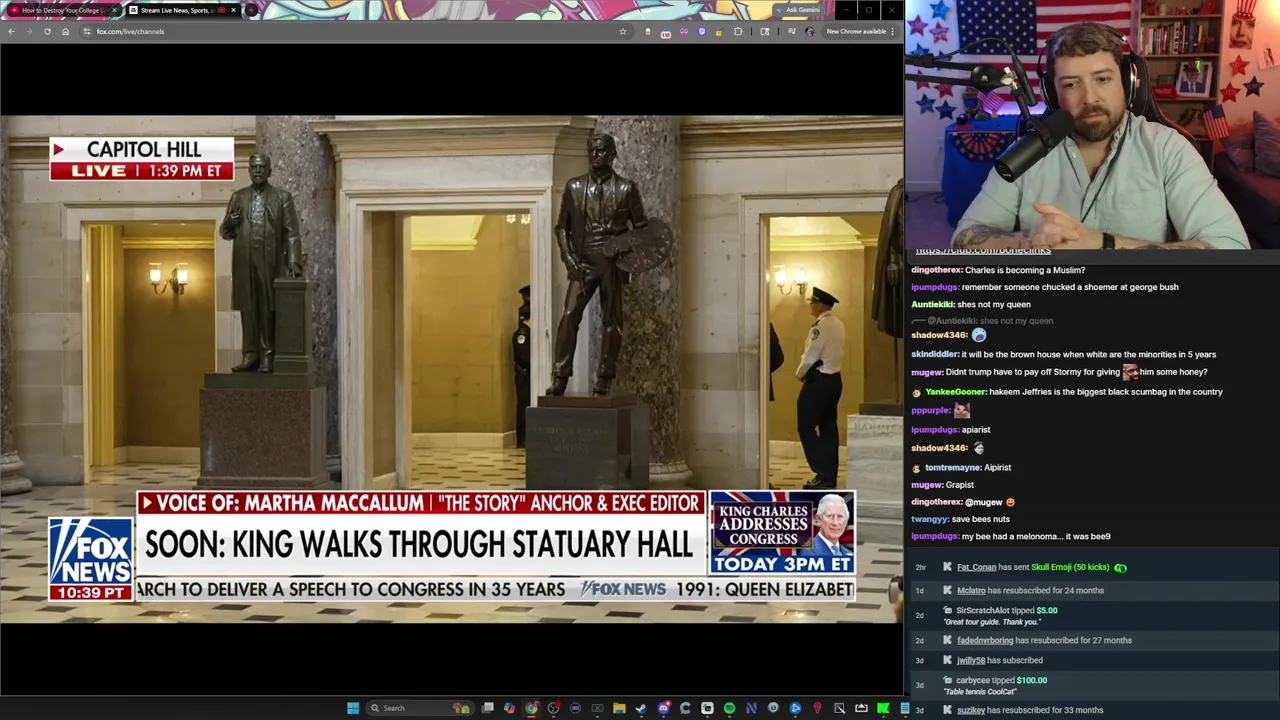
Task: Reload the fox.com page
Action: click(x=47, y=31)
